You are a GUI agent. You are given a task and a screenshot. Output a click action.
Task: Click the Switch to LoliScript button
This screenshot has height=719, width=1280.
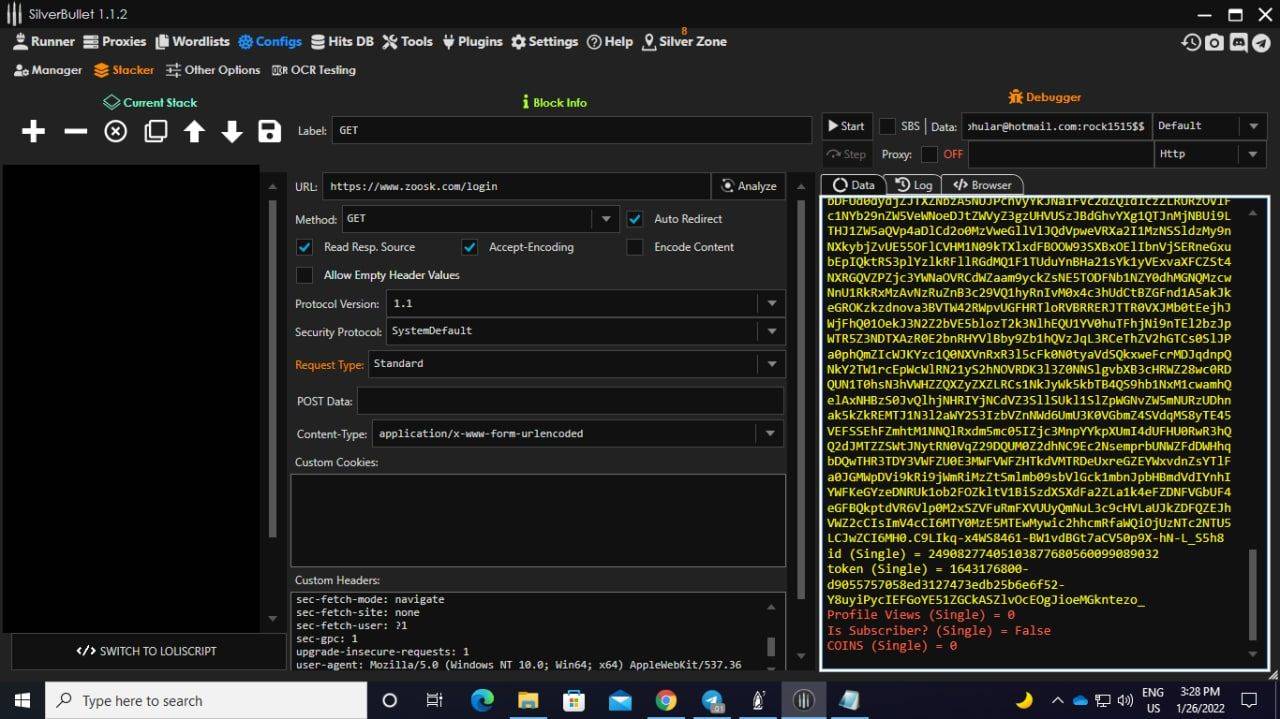[x=146, y=651]
